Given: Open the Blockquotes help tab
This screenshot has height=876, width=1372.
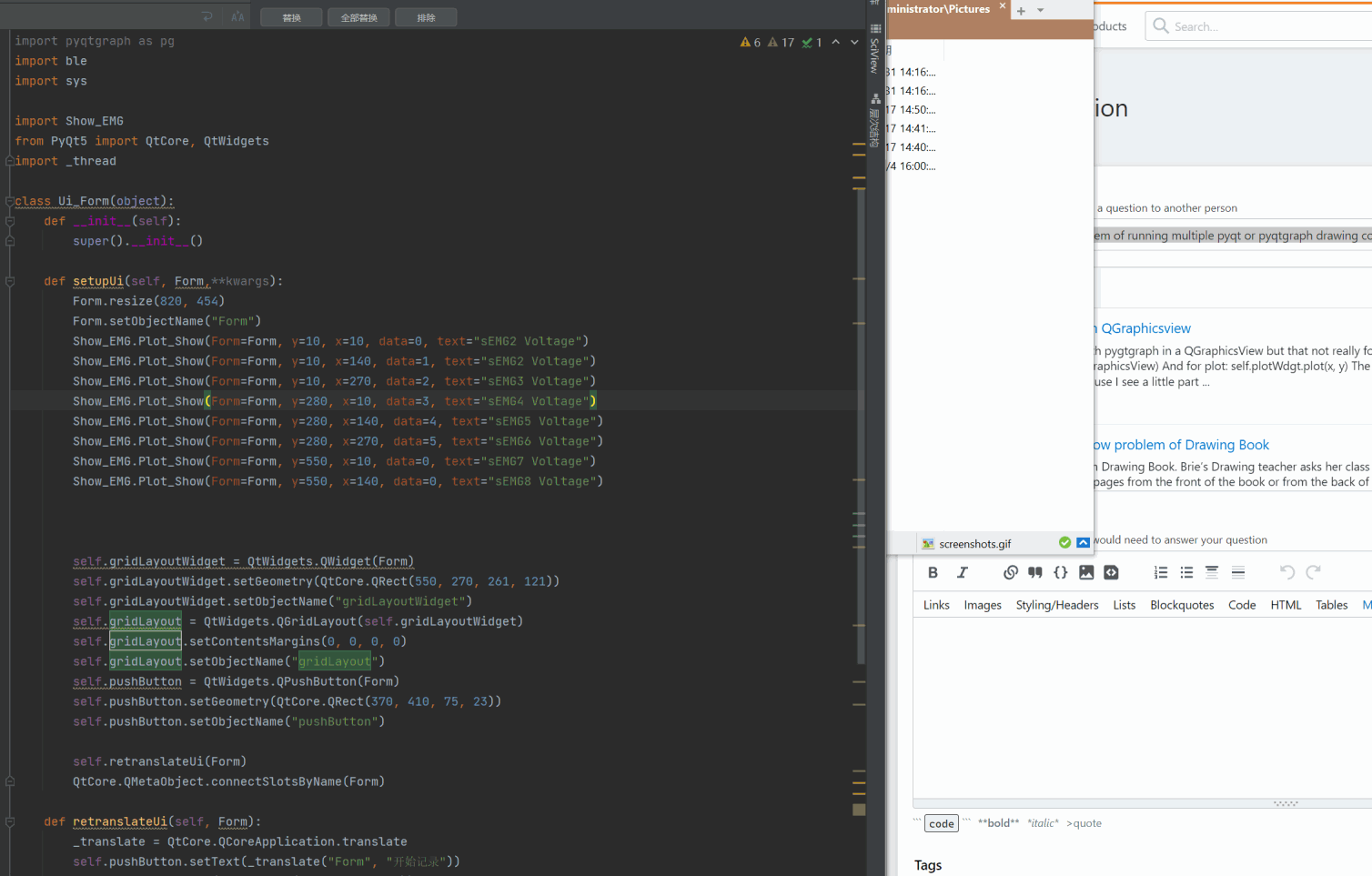Looking at the screenshot, I should coord(1182,605).
